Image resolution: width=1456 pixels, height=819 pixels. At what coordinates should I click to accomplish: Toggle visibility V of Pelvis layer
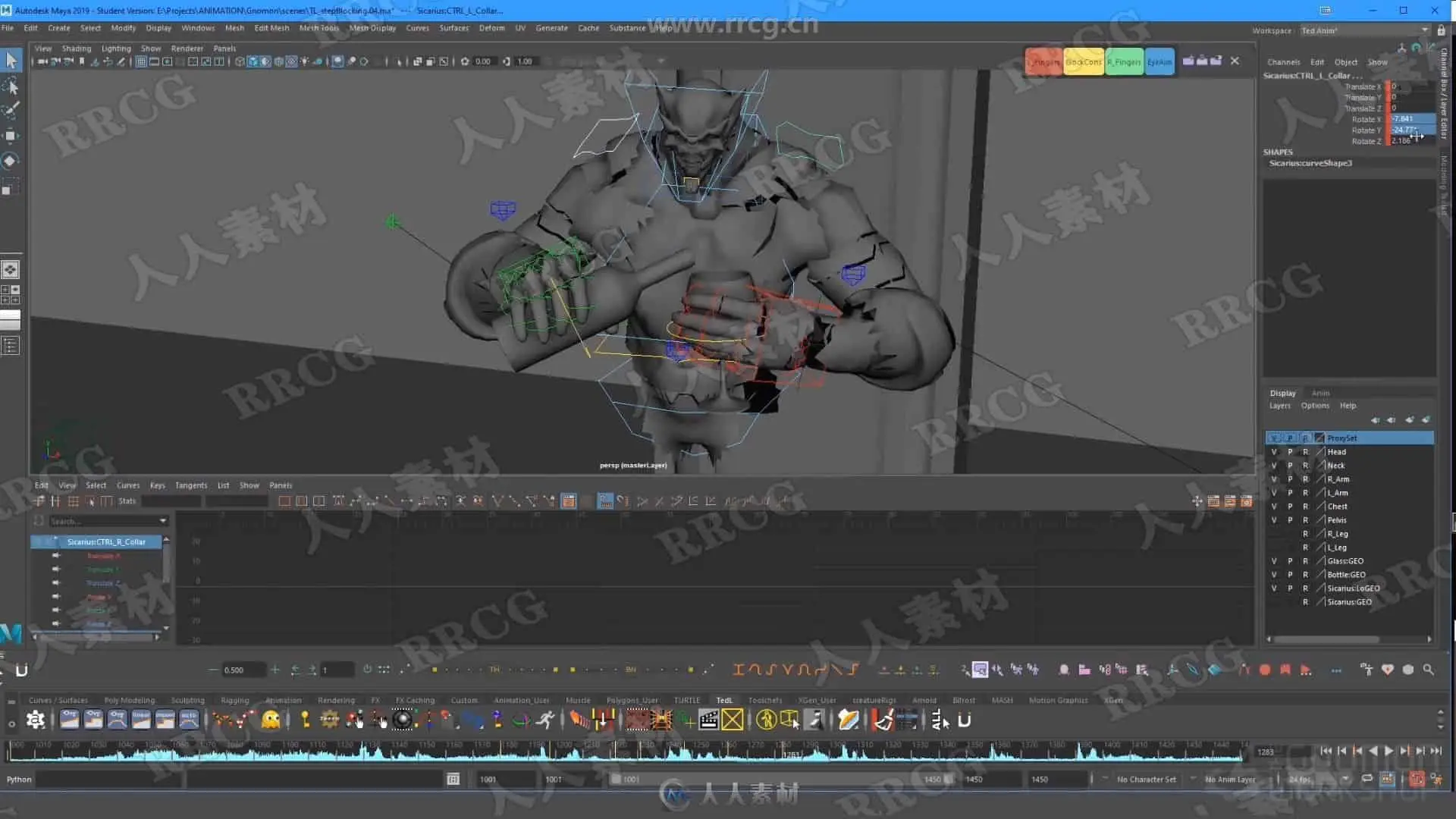coord(1274,520)
